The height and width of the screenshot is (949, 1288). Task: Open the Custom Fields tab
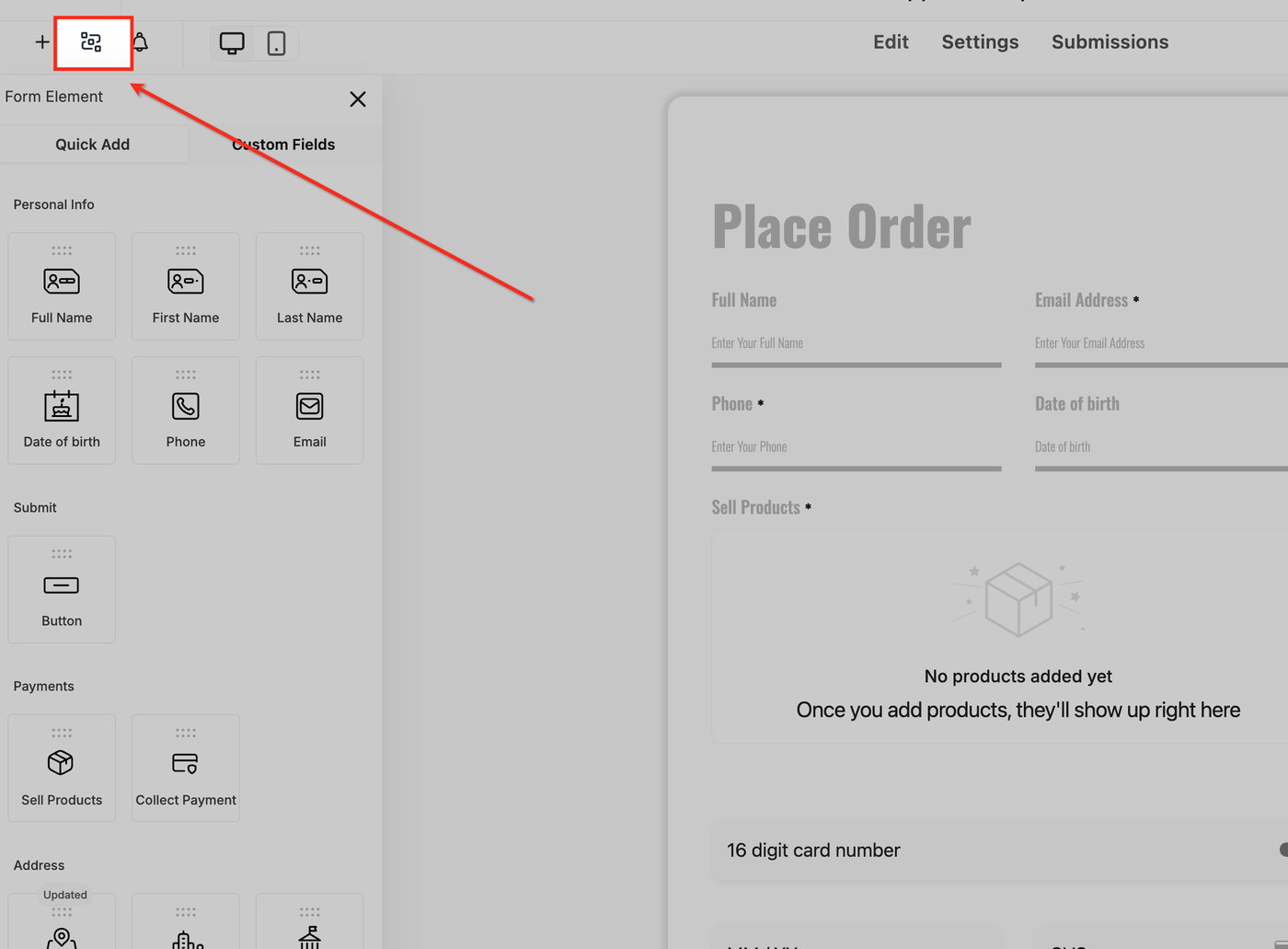point(283,145)
